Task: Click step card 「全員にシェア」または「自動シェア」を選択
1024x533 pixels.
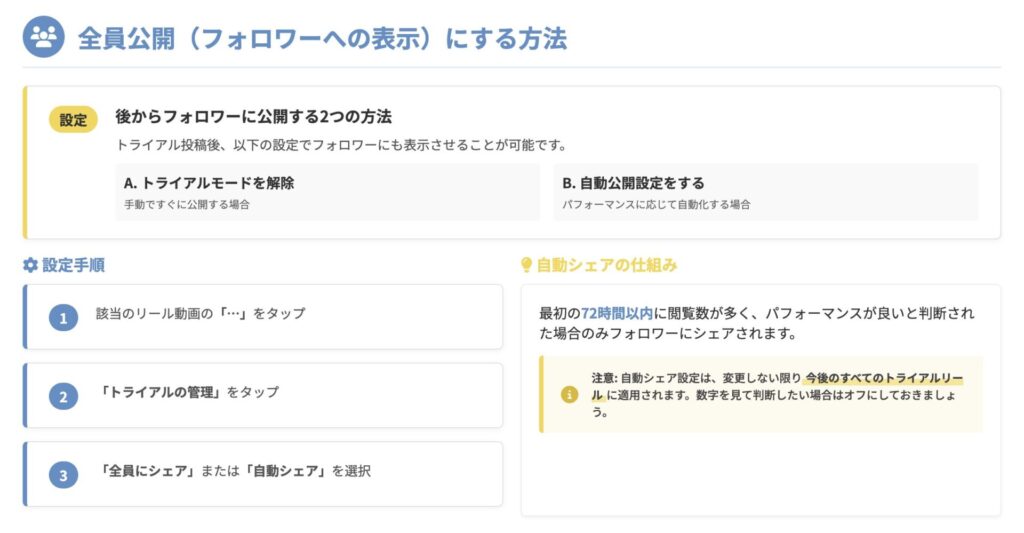Action: coord(263,474)
